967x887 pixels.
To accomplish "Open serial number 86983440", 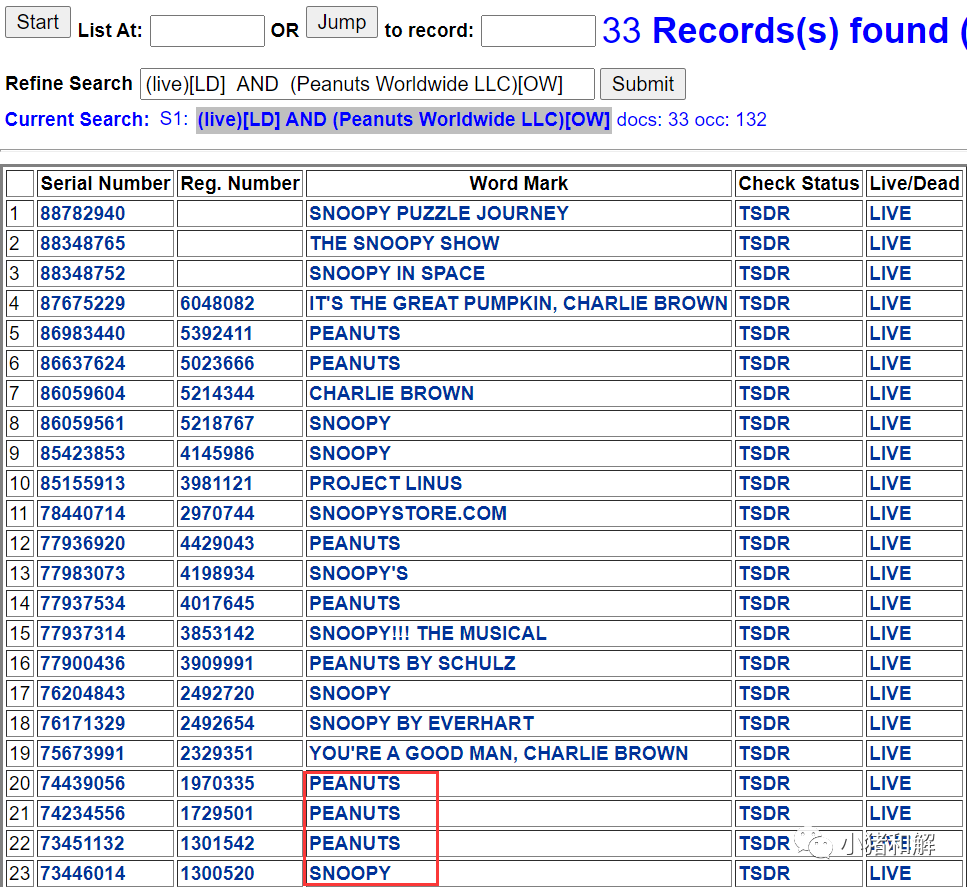I will coord(83,334).
